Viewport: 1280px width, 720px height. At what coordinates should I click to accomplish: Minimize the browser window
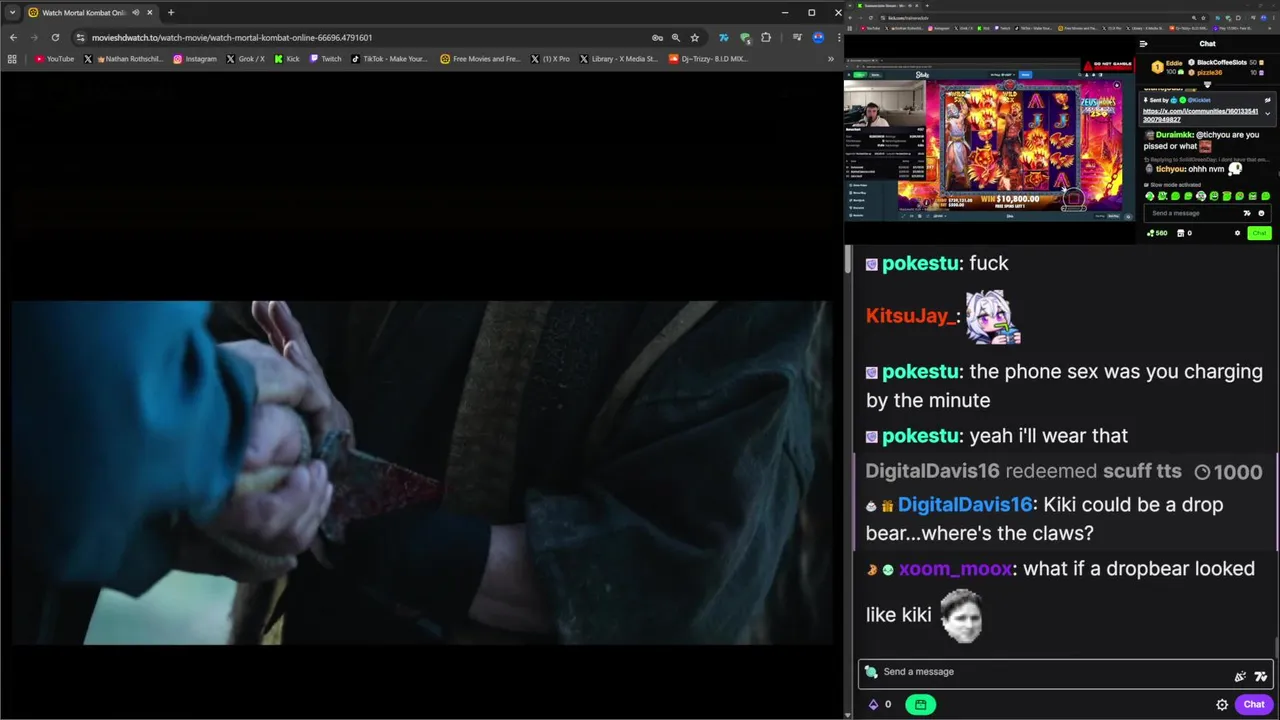tap(784, 13)
